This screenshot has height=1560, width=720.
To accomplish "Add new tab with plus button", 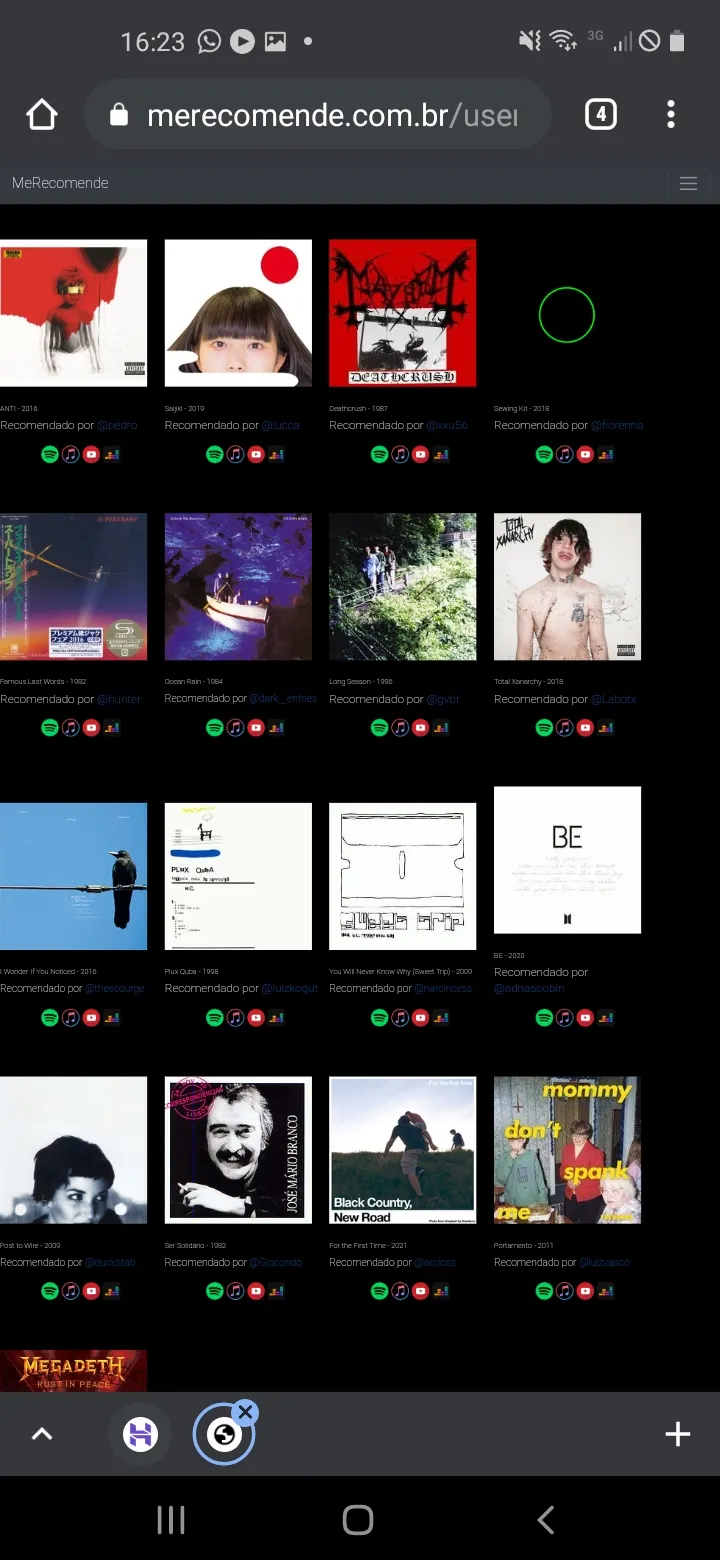I will [678, 1434].
